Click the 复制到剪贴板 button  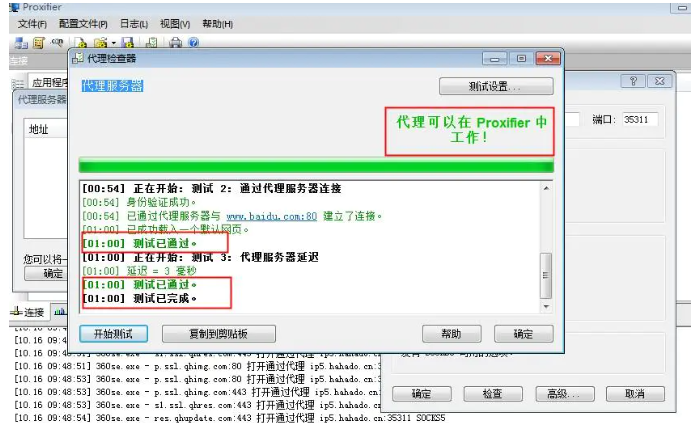[x=219, y=334]
